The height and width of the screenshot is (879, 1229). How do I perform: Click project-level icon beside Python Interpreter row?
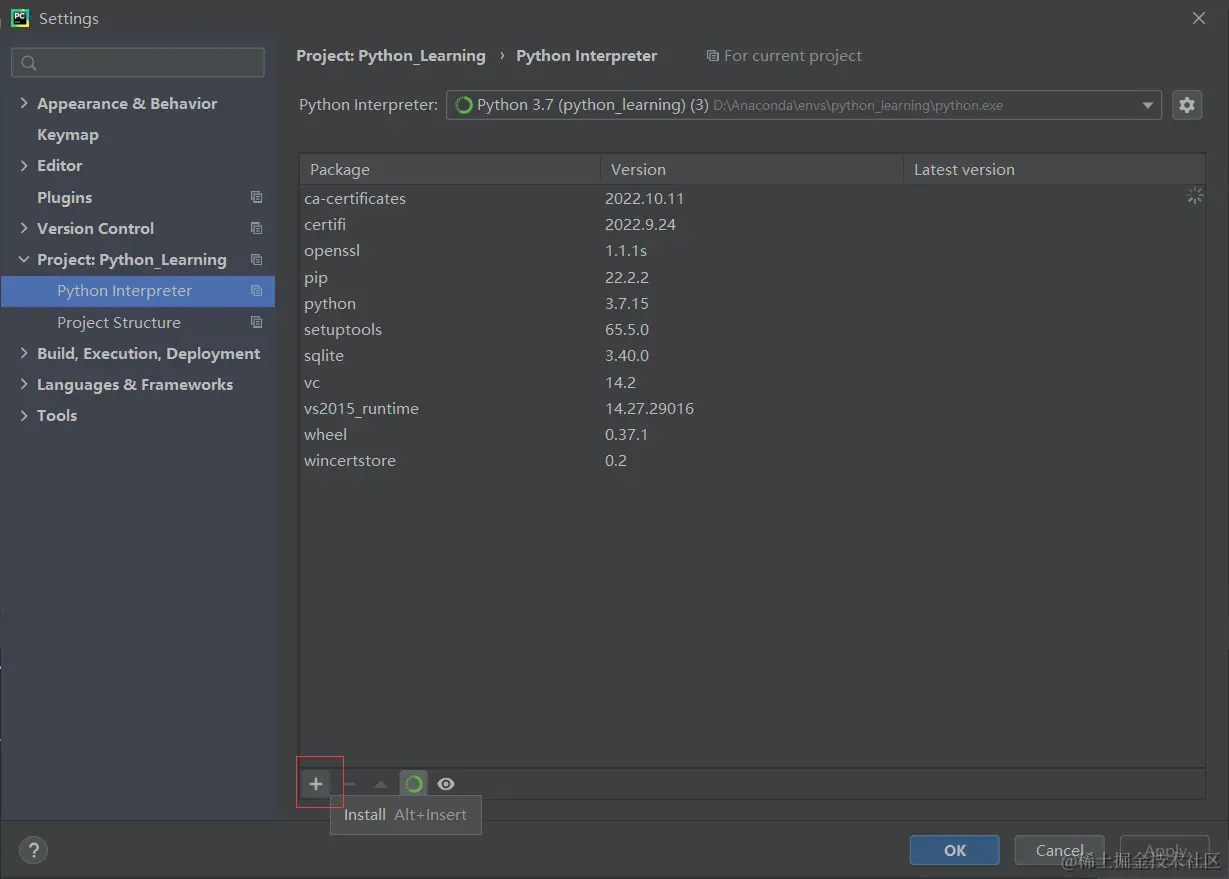[257, 291]
